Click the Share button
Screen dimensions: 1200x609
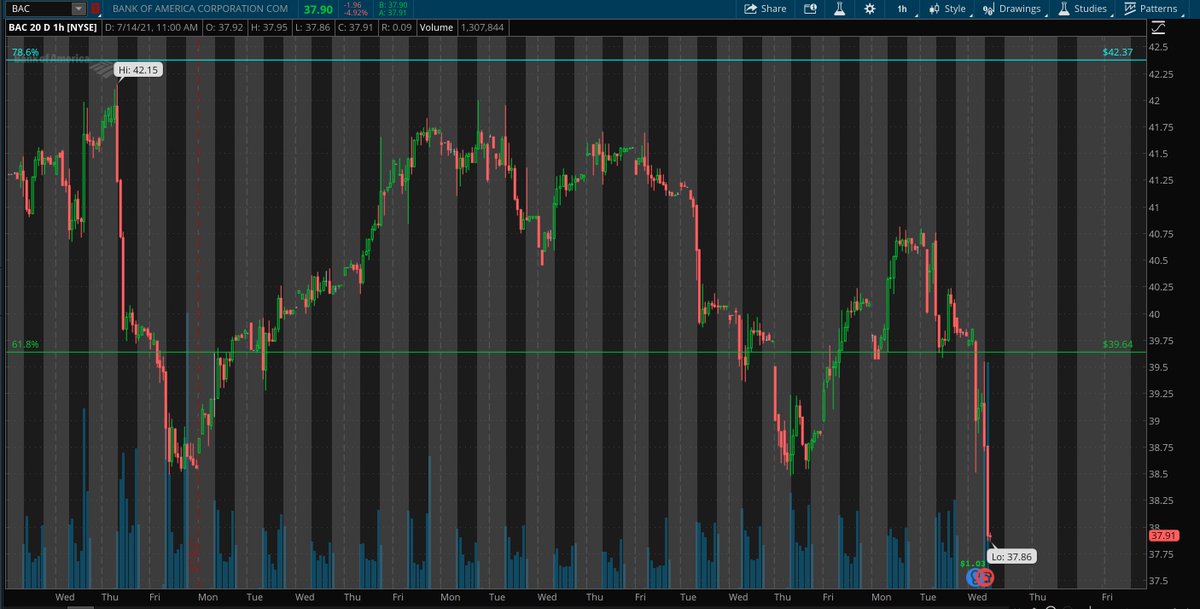(765, 8)
